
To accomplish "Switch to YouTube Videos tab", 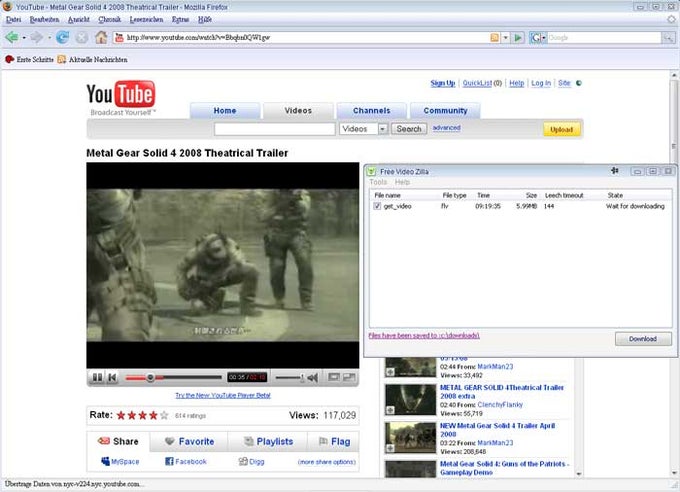I will pyautogui.click(x=298, y=111).
